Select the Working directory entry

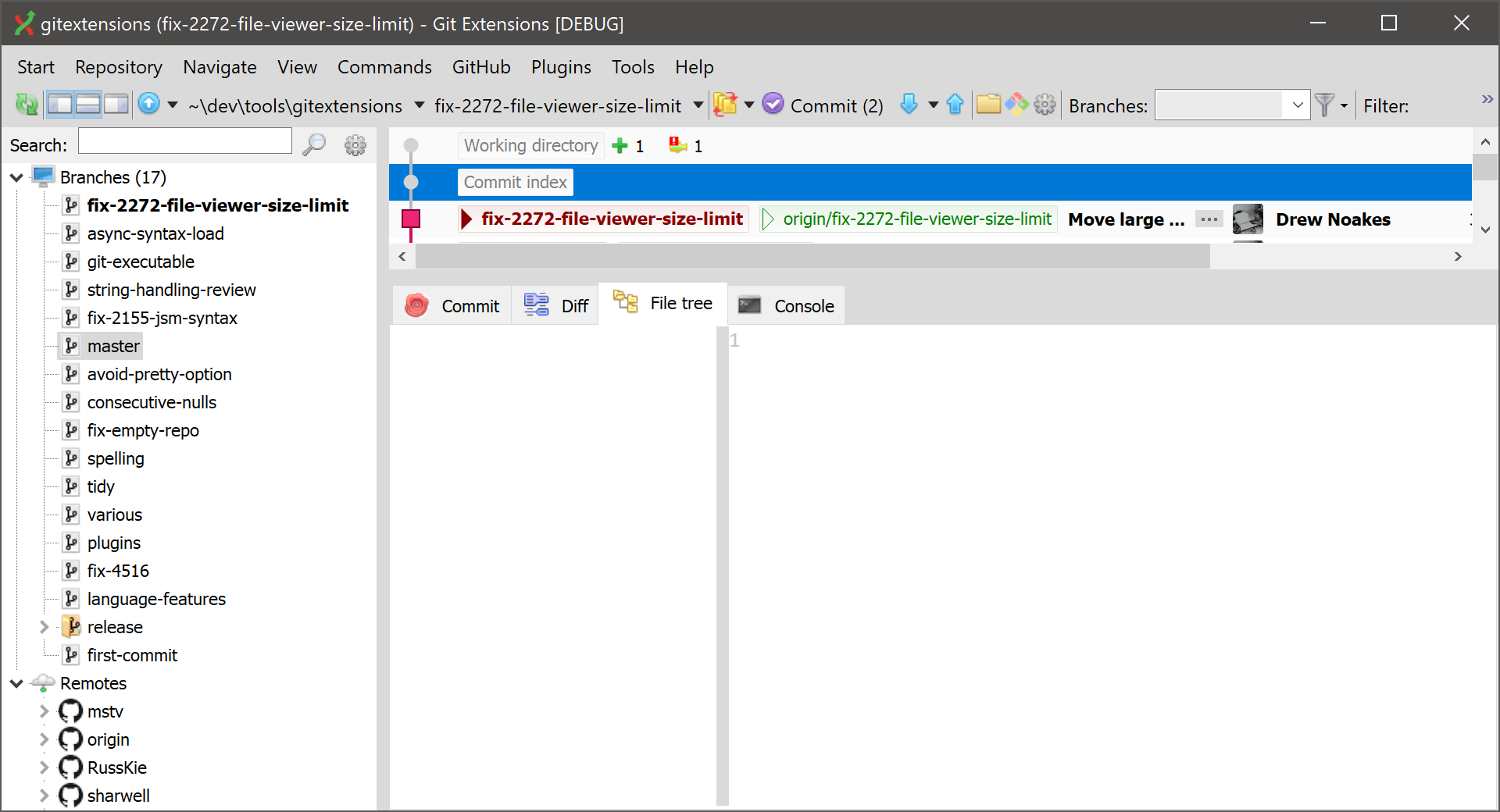[530, 145]
